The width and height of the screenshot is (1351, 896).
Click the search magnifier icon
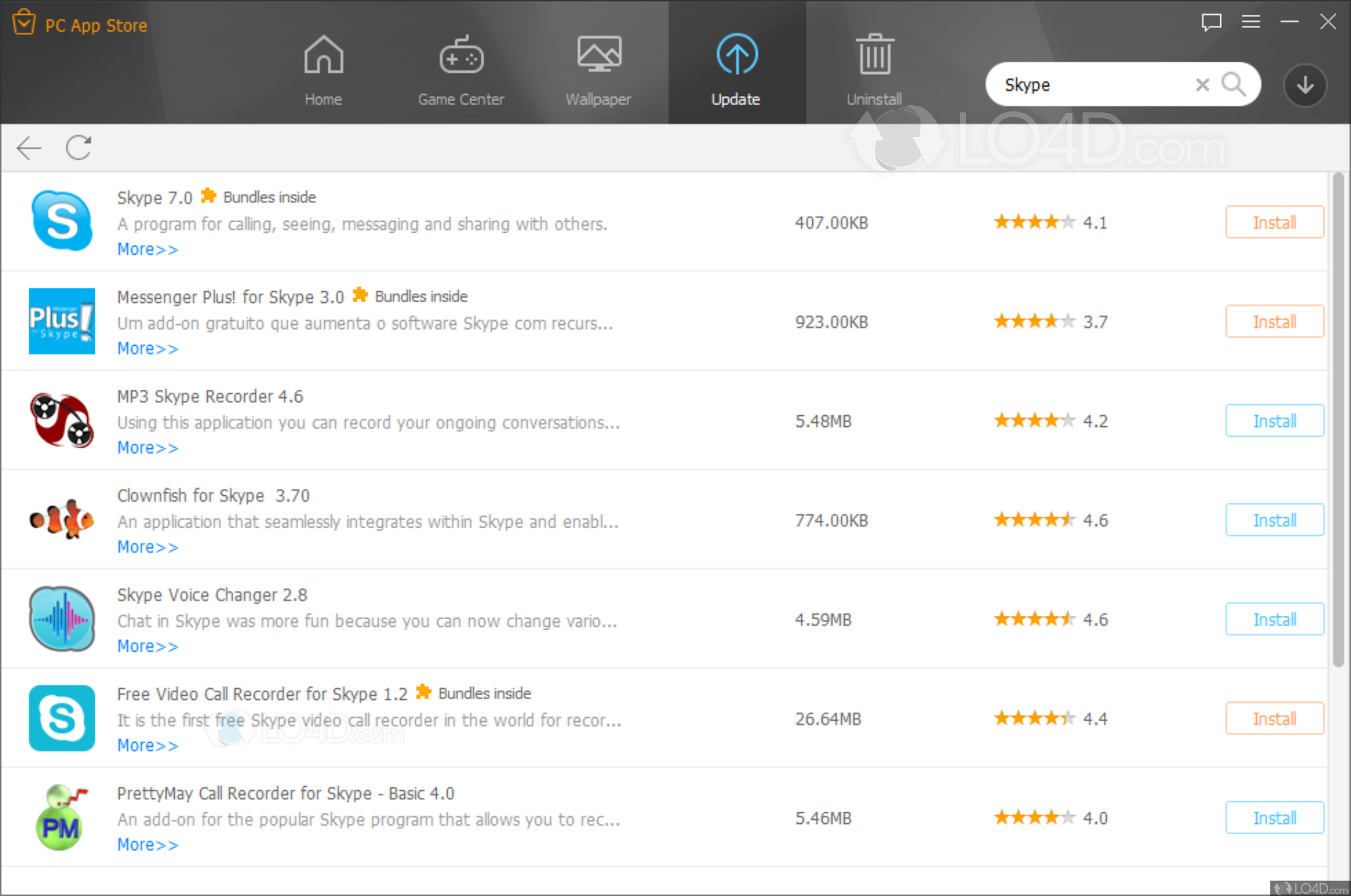[1234, 84]
